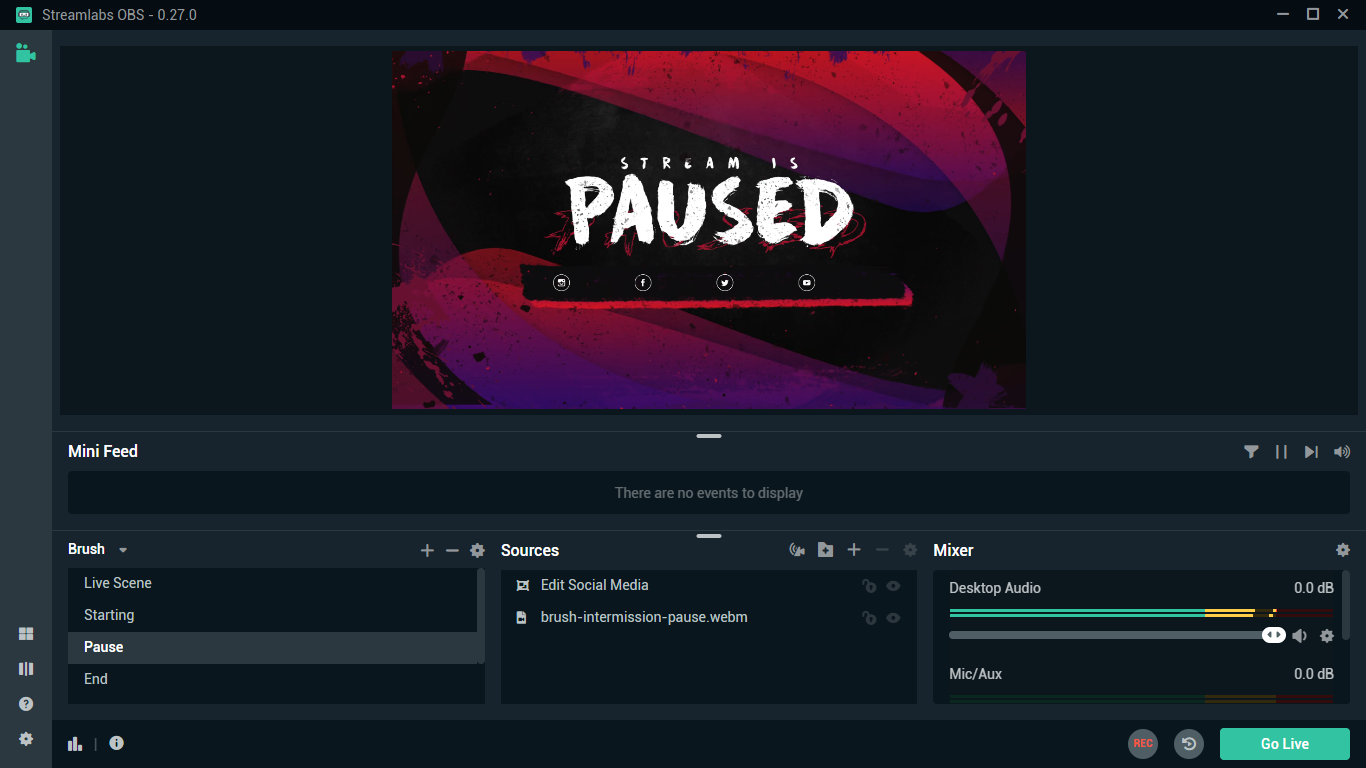This screenshot has width=1366, height=768.
Task: Toggle lock on Edit Social Media source
Action: click(869, 586)
